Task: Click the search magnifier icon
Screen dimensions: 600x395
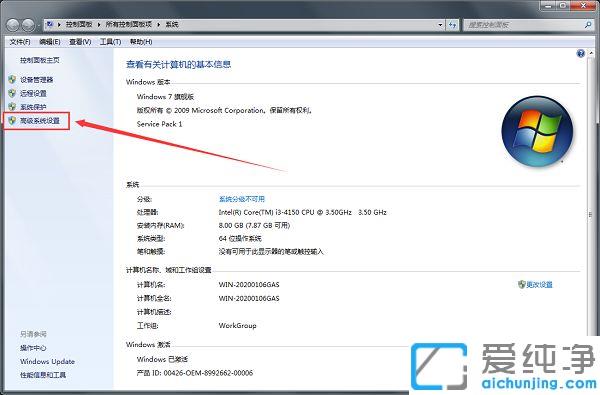Action: pos(588,25)
